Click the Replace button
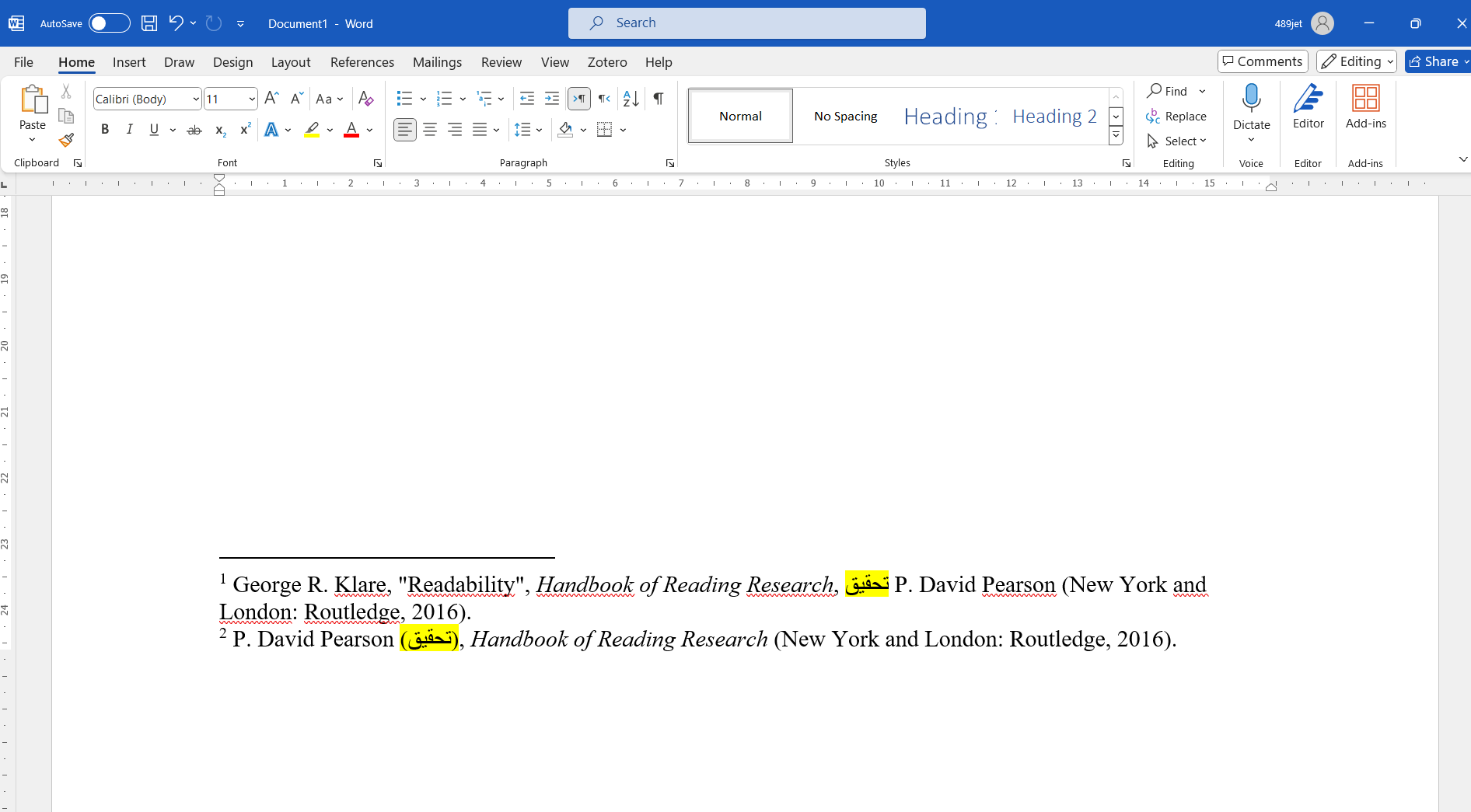The image size is (1471, 812). pos(1176,116)
